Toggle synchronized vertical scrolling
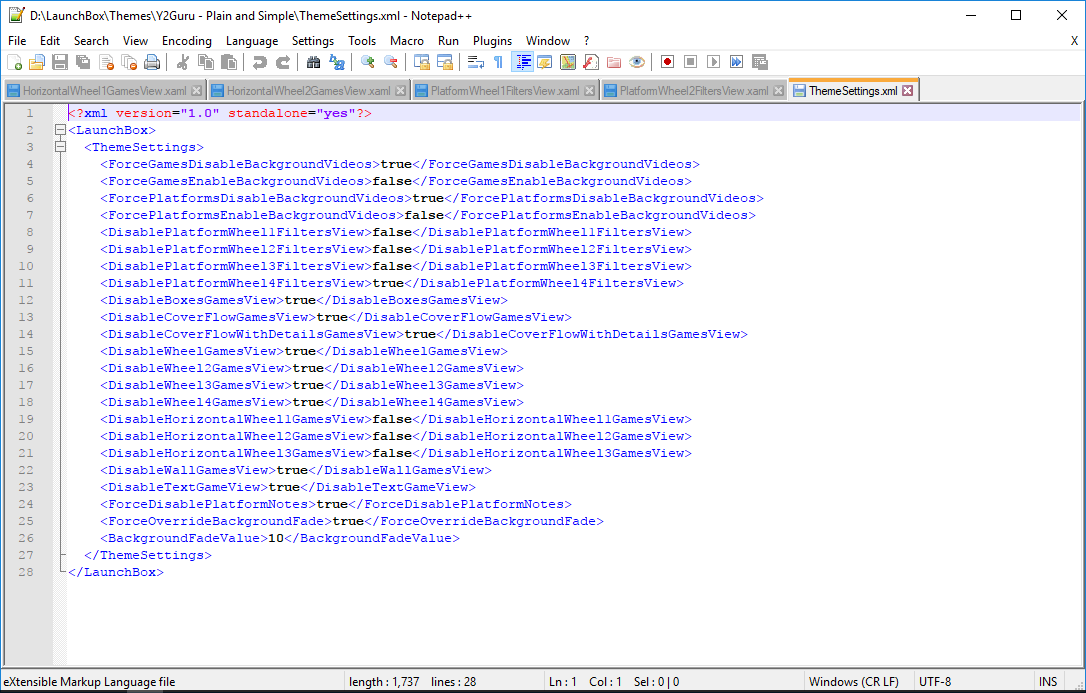The image size is (1086, 693). [x=421, y=62]
